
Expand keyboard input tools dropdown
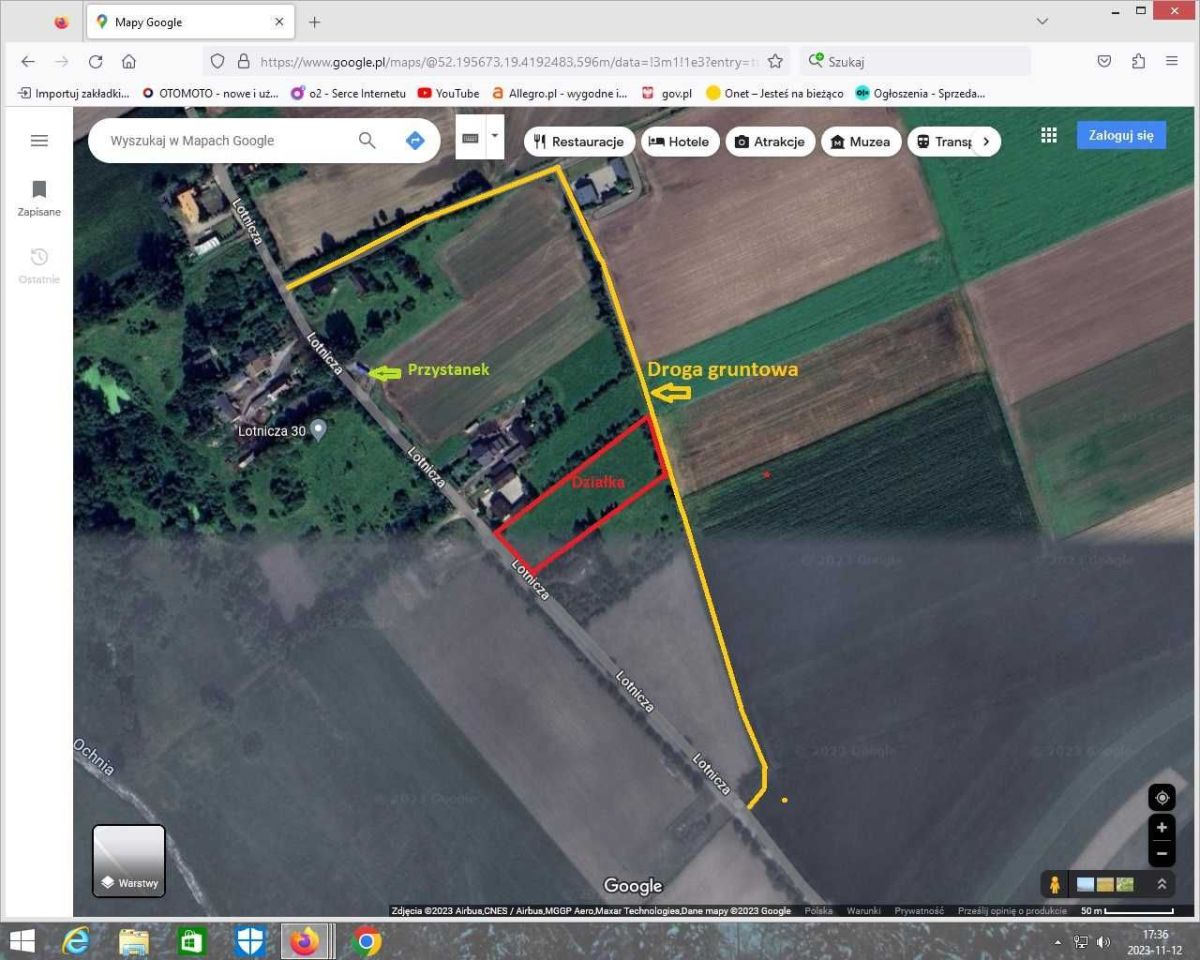coord(494,138)
